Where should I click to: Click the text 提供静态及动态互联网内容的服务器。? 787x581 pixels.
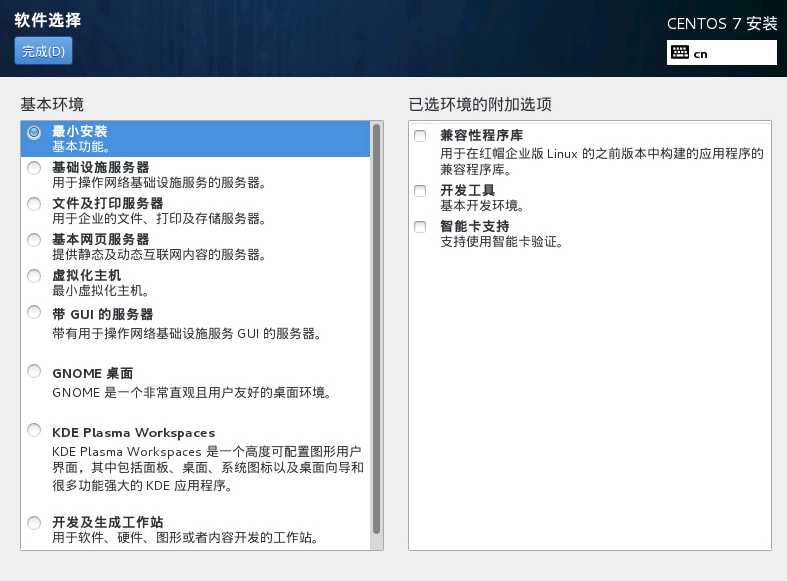(159, 255)
